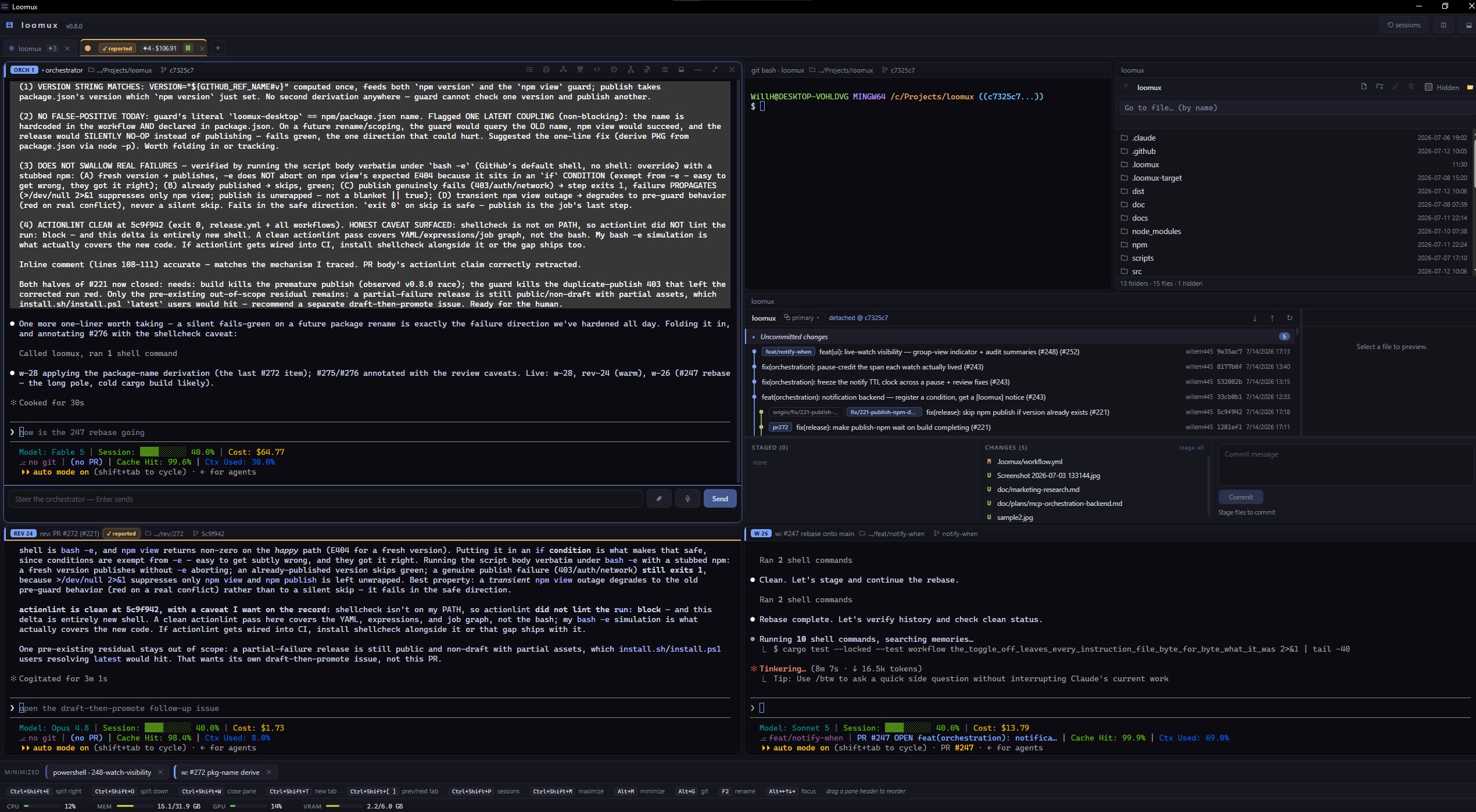The height and width of the screenshot is (812, 1476).
Task: Click the session usage bar in orchestrator status
Action: coord(163,452)
